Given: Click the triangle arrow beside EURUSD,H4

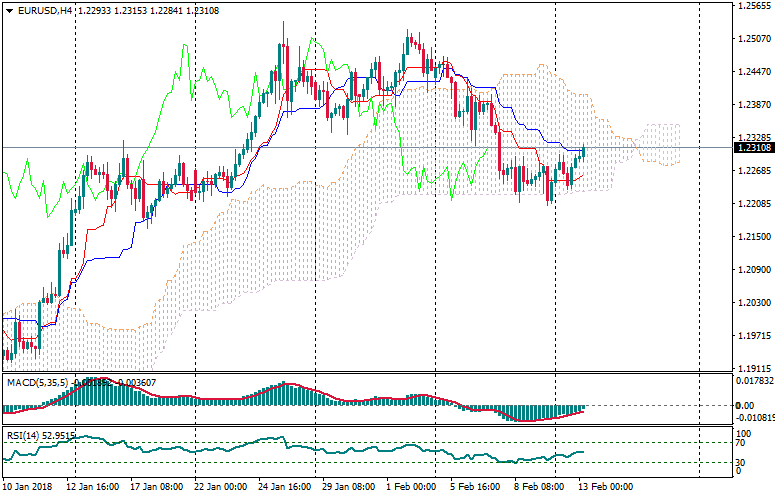Looking at the screenshot, I should click(x=8, y=11).
